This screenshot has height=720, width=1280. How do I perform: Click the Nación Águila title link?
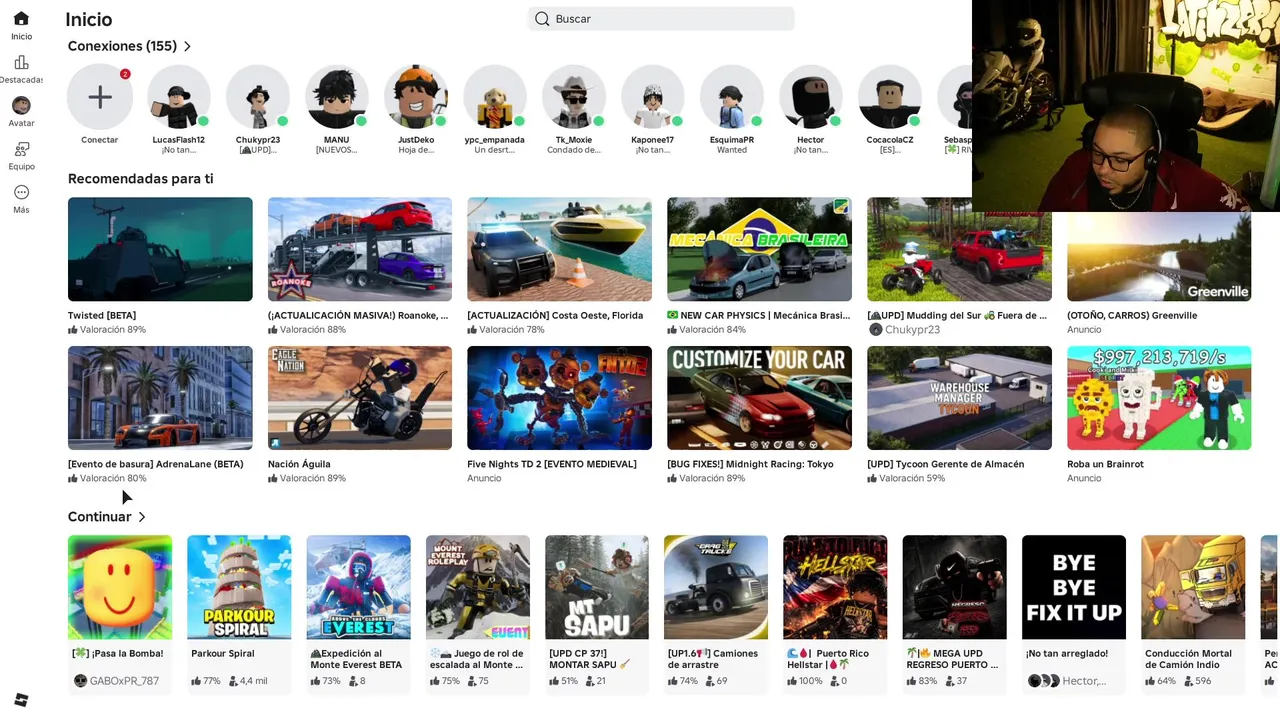coord(299,464)
